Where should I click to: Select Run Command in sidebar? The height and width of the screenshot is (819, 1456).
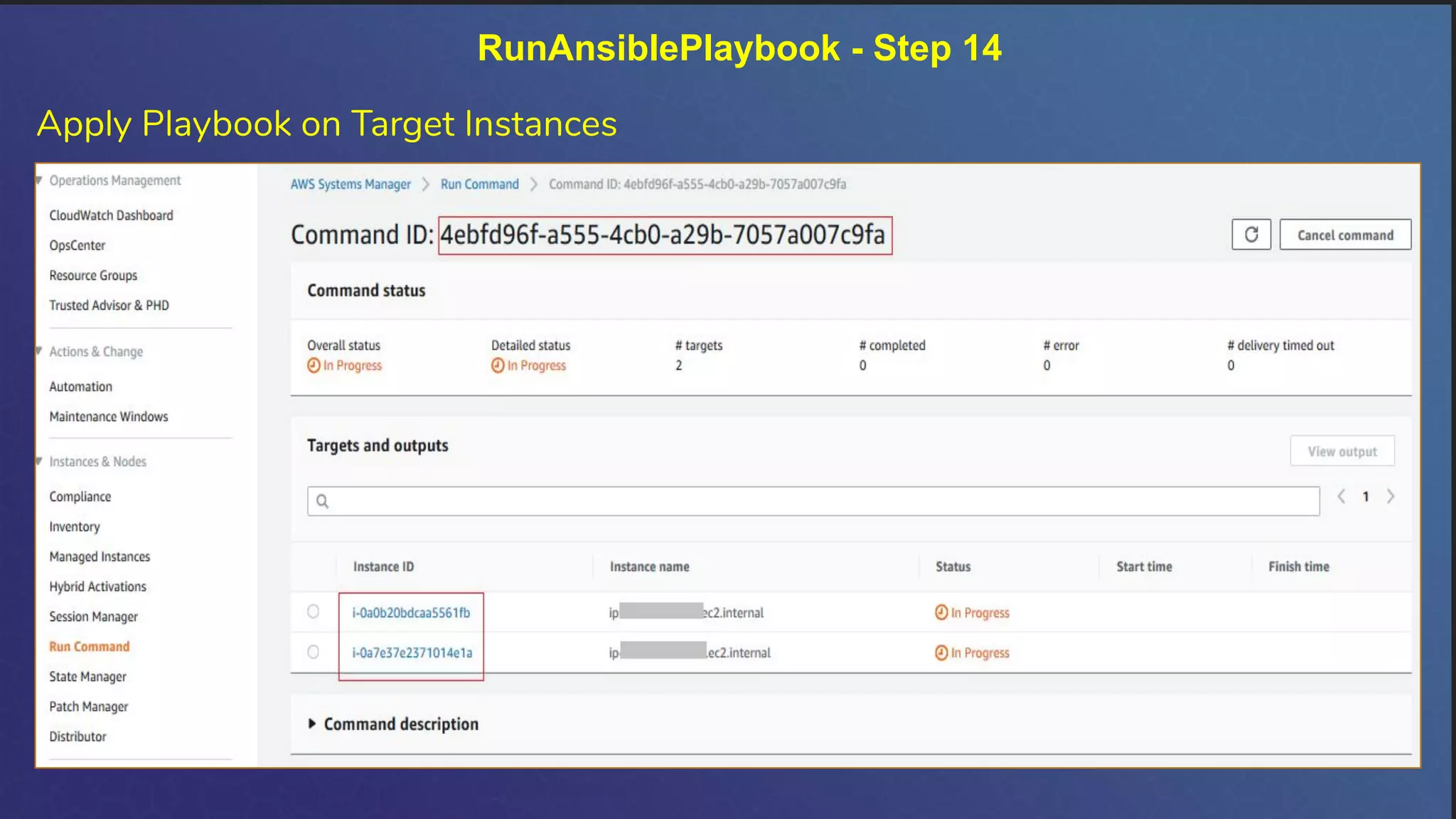coord(90,646)
